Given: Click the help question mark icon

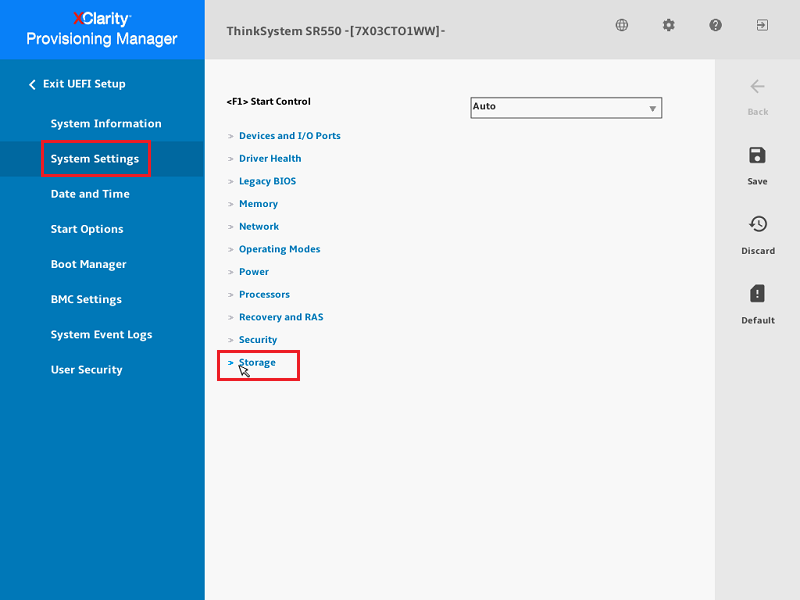Looking at the screenshot, I should [x=716, y=25].
